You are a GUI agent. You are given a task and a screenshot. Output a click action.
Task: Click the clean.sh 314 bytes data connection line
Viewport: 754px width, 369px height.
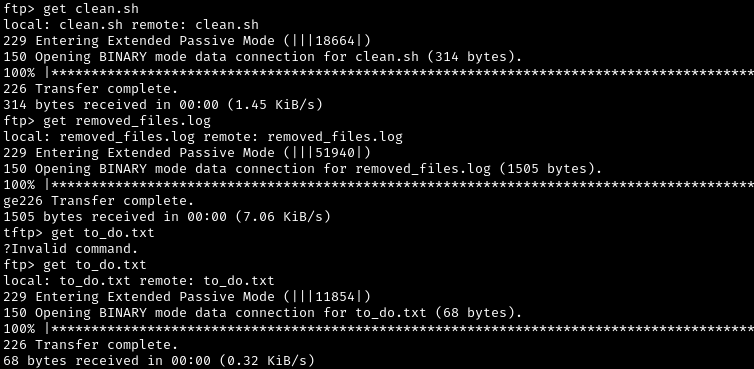click(263, 57)
